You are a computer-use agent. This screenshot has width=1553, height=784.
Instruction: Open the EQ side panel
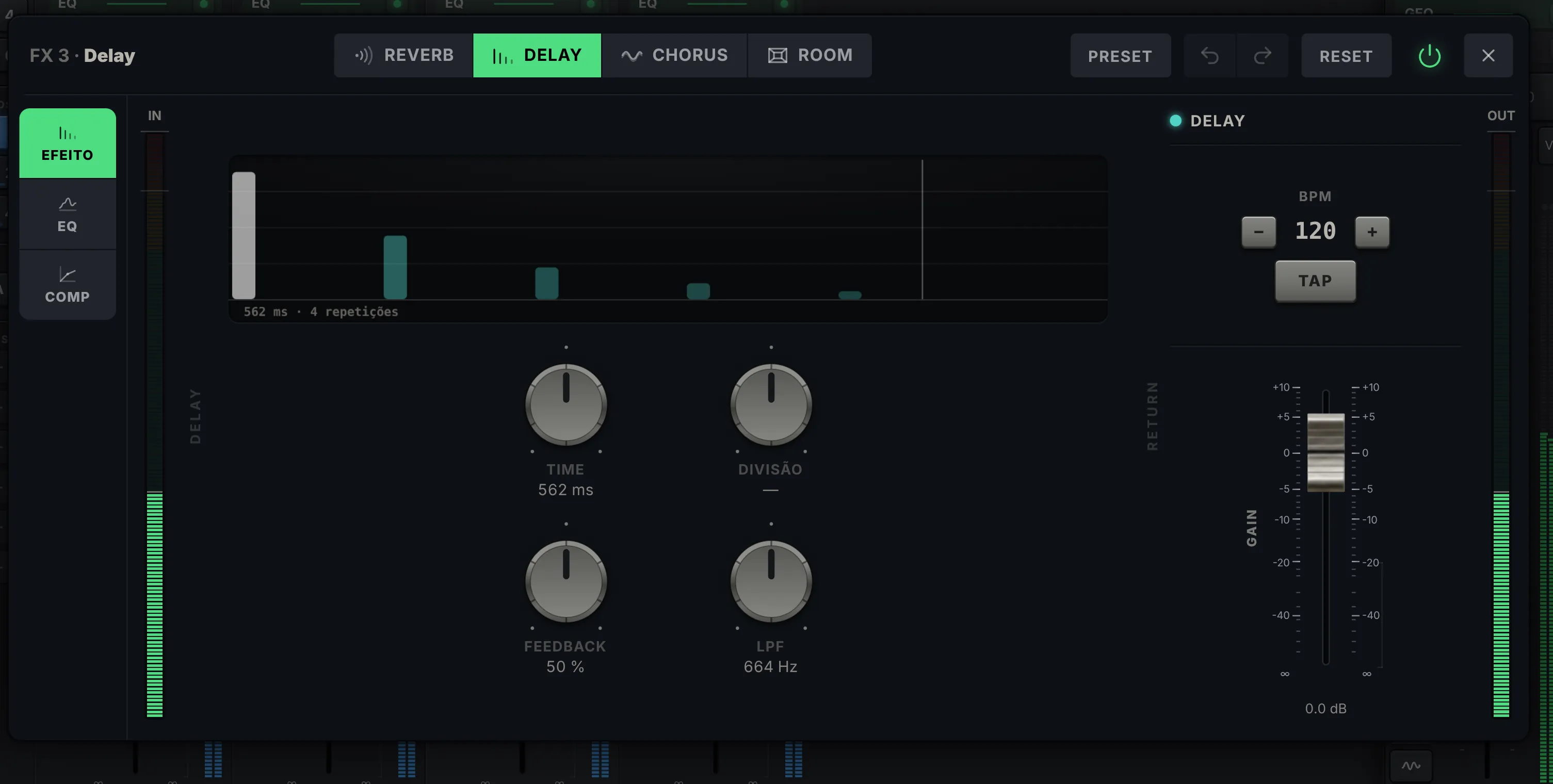pyautogui.click(x=68, y=214)
